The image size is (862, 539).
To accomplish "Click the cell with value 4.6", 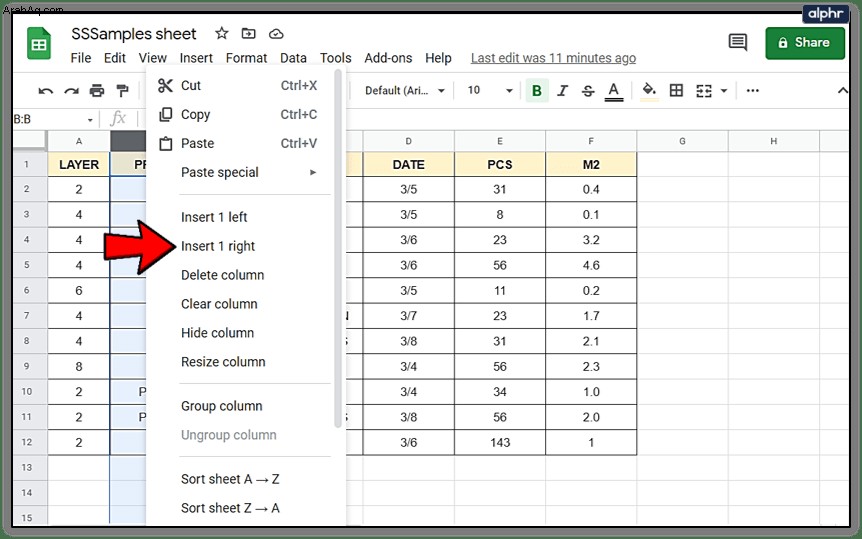I will click(x=591, y=265).
